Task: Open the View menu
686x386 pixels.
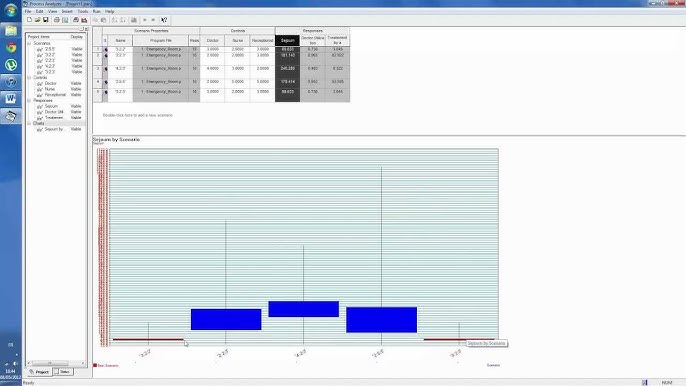Action: pyautogui.click(x=52, y=11)
